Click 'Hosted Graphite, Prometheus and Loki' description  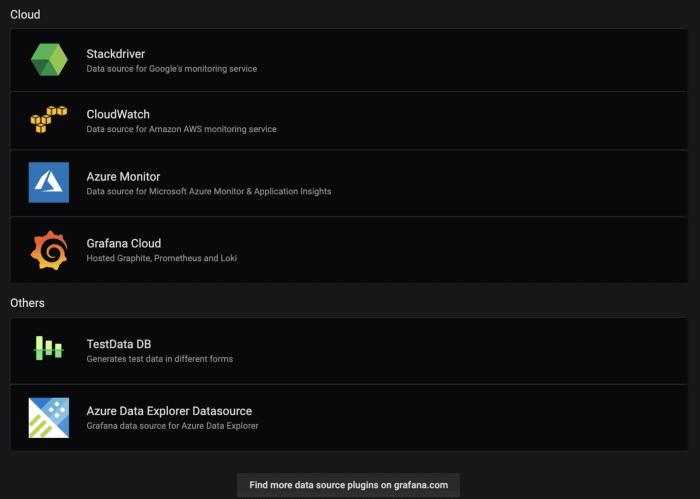161,258
